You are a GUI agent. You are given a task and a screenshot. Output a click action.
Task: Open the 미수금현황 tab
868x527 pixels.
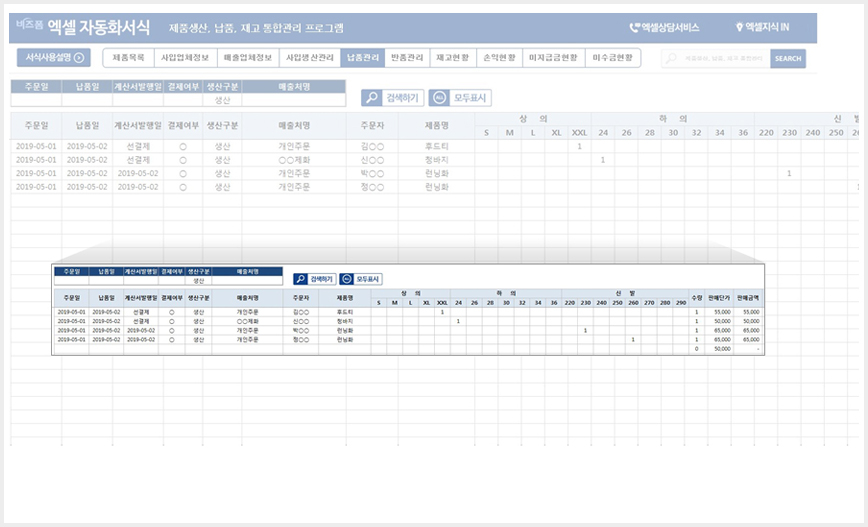tap(612, 58)
